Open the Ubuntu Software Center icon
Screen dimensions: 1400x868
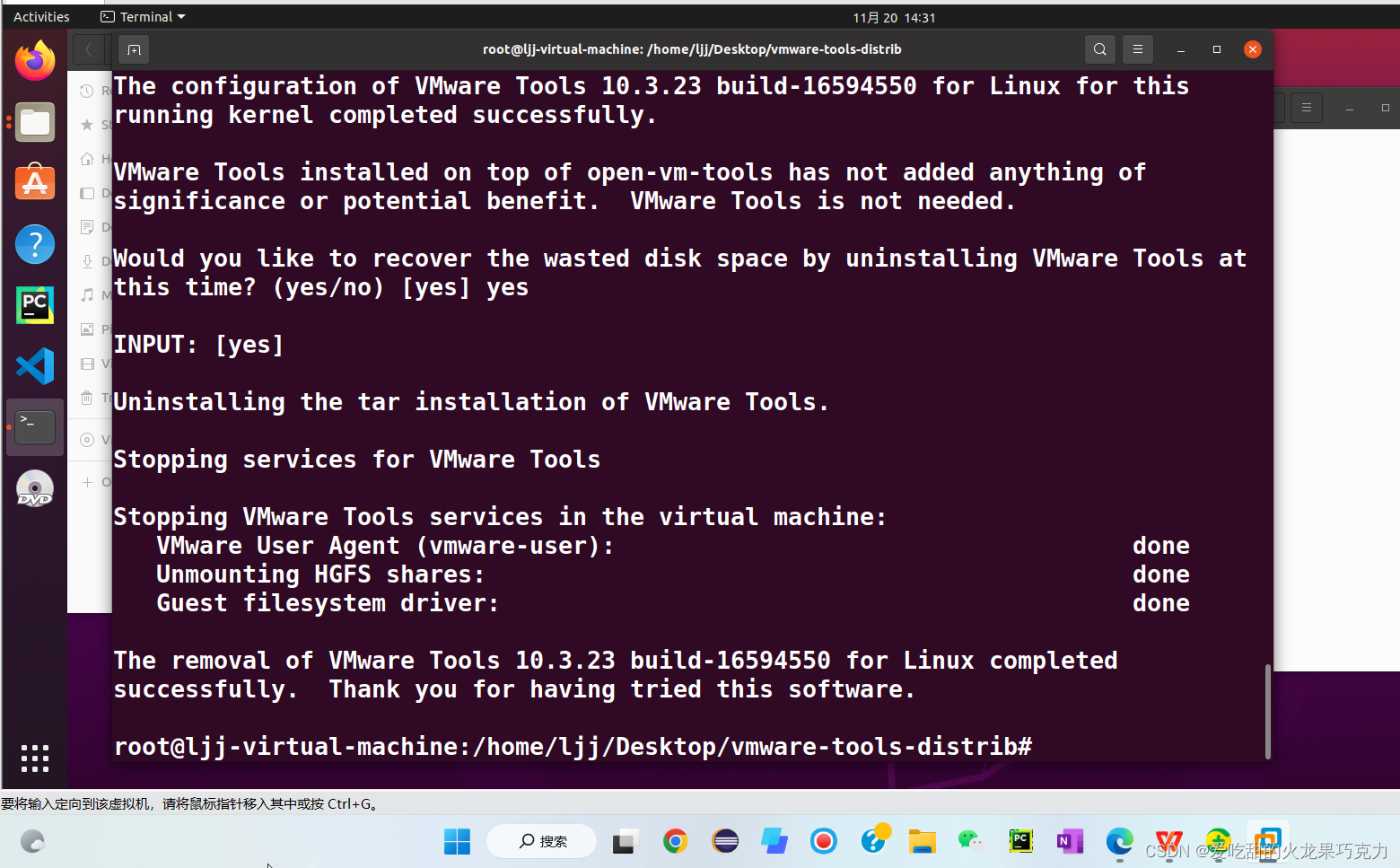(35, 182)
